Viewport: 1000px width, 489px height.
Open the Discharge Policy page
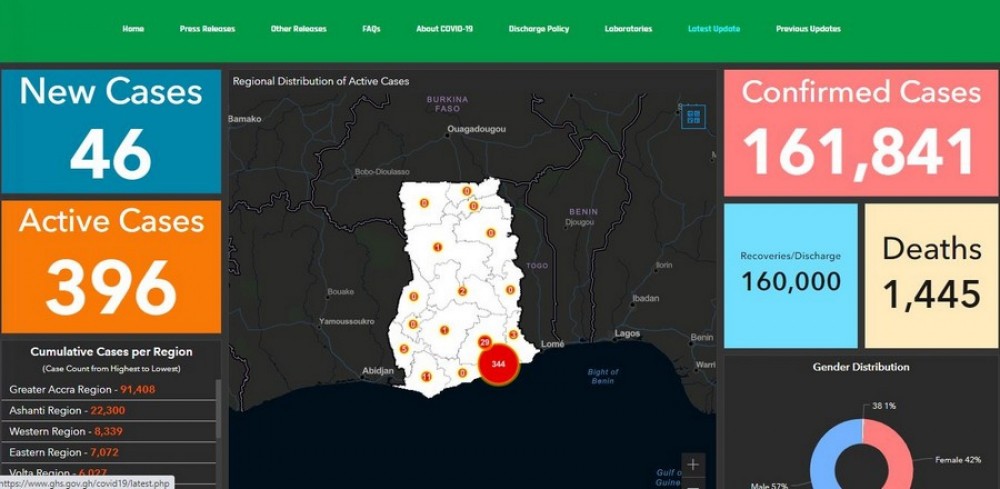tap(538, 29)
